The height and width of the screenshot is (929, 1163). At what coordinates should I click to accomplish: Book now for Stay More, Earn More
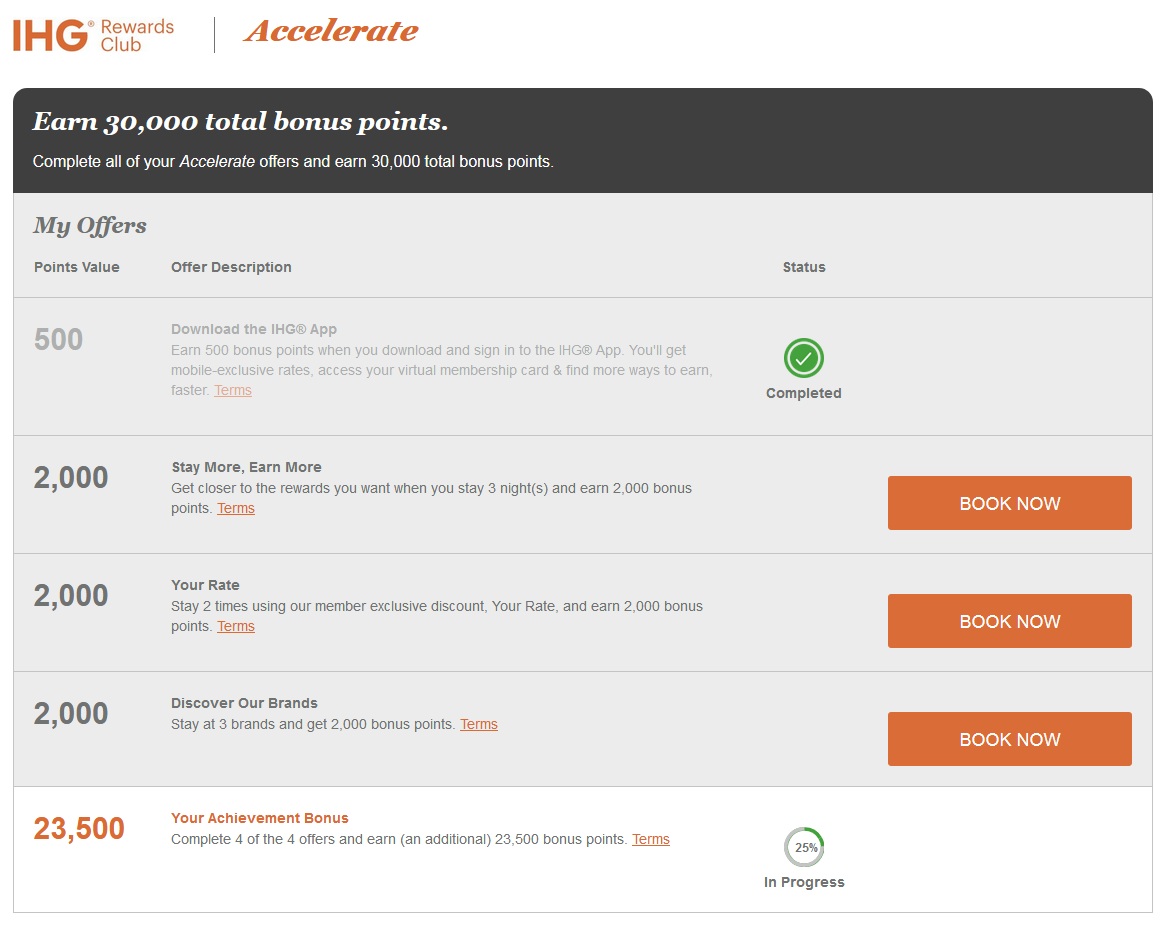[1009, 503]
